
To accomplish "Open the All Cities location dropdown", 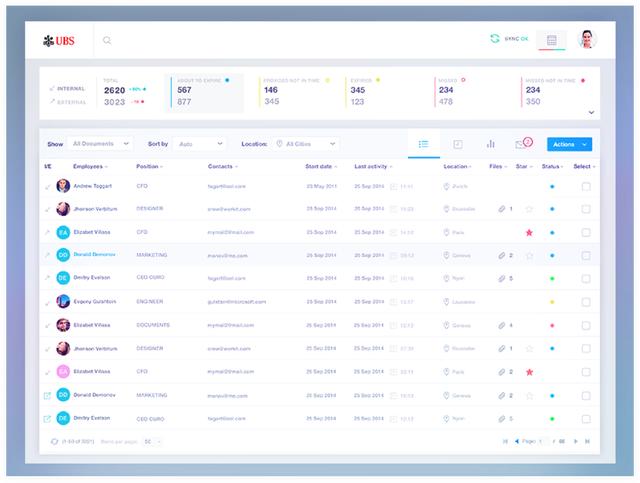I will click(306, 144).
